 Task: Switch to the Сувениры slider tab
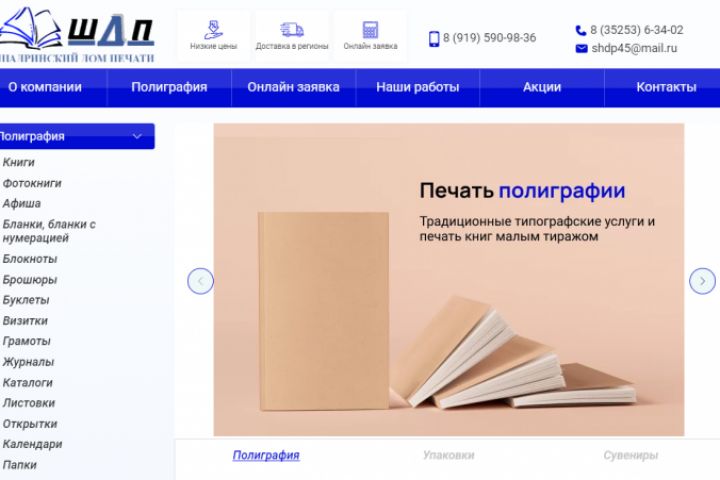630,455
